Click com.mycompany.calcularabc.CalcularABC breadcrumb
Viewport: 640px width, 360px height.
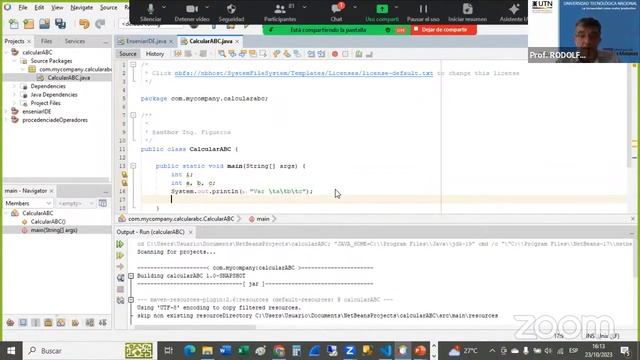coord(181,219)
